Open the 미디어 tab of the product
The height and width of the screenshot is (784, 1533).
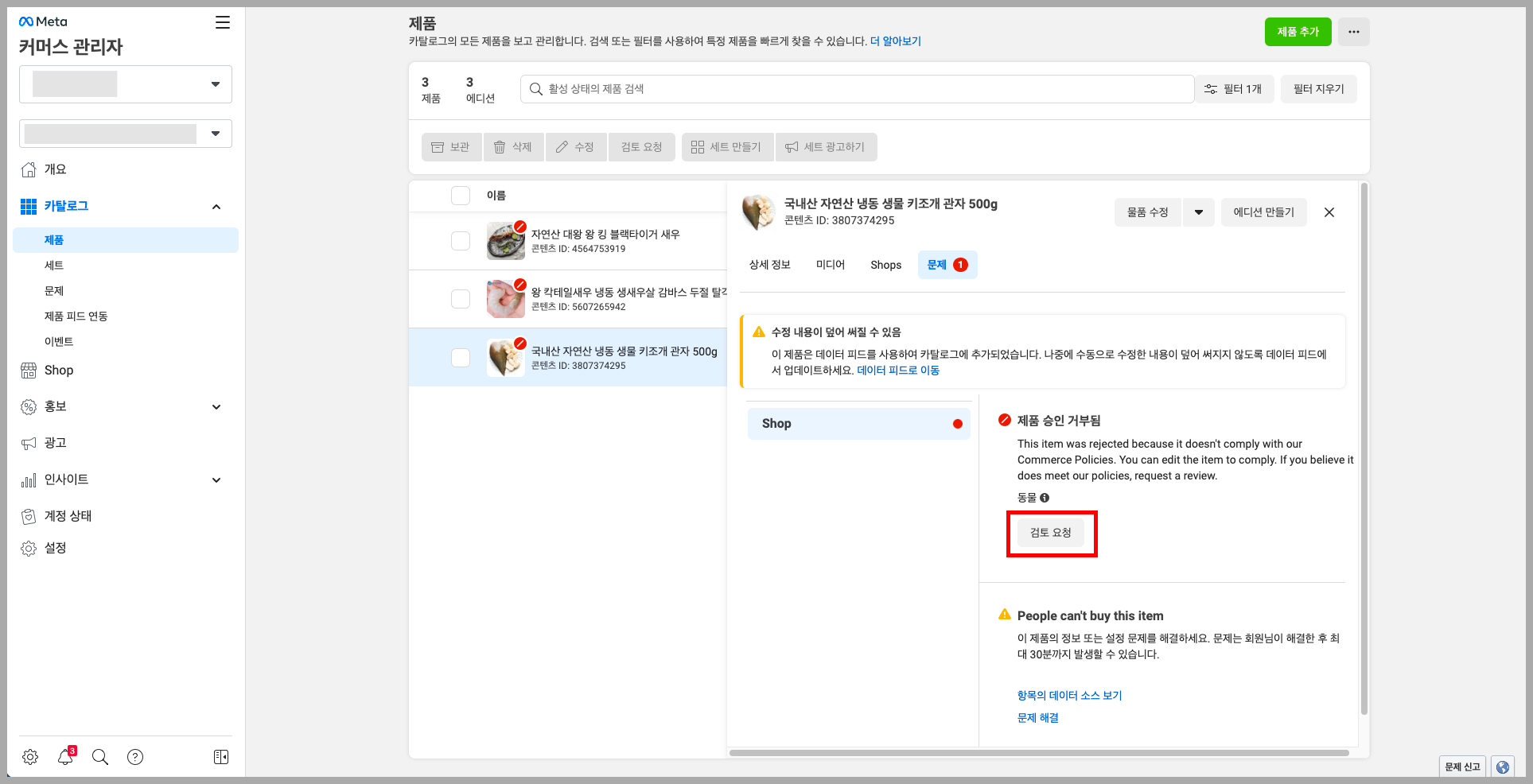(830, 265)
